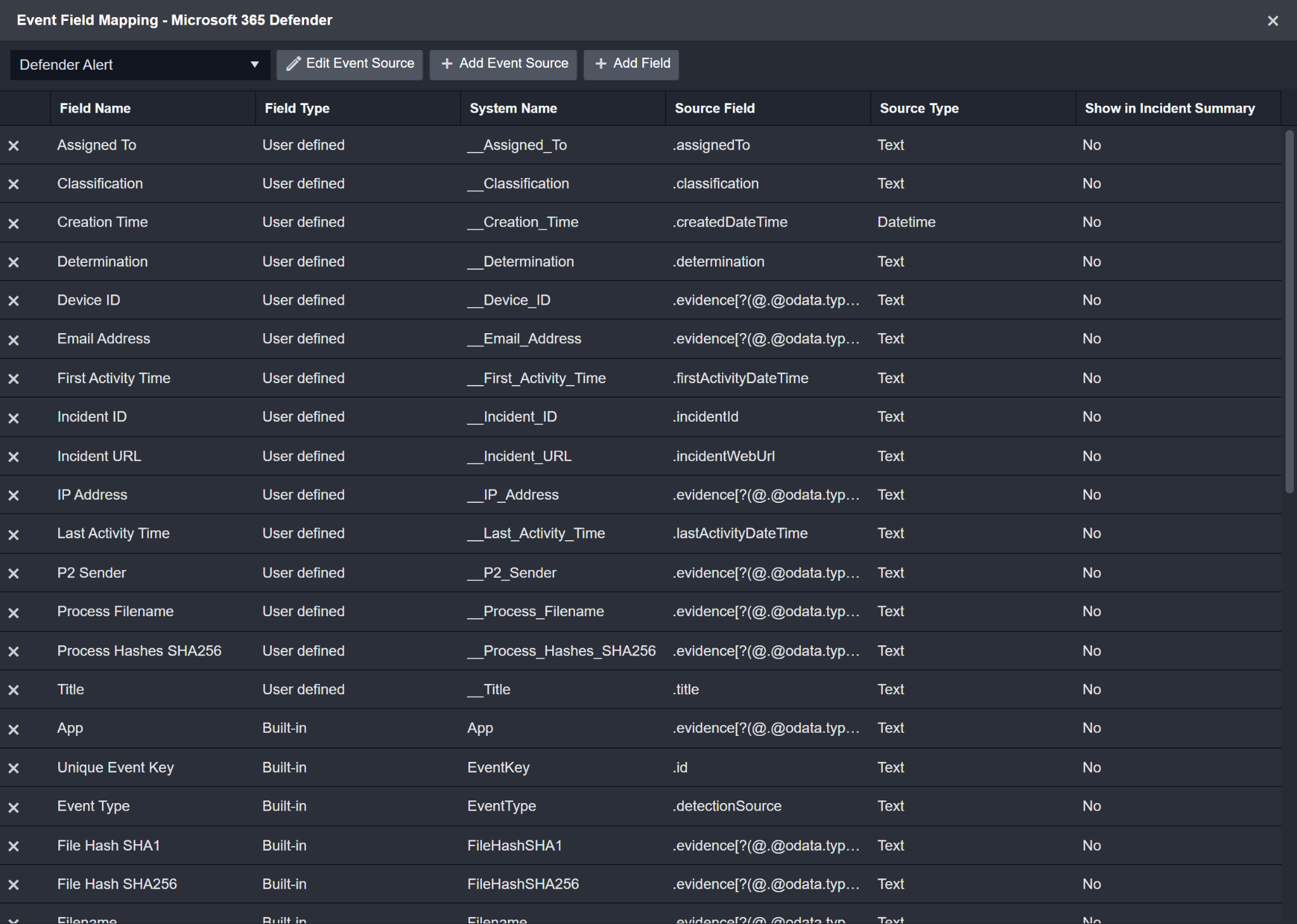Click Add Event Source button
The height and width of the screenshot is (924, 1297).
[503, 64]
